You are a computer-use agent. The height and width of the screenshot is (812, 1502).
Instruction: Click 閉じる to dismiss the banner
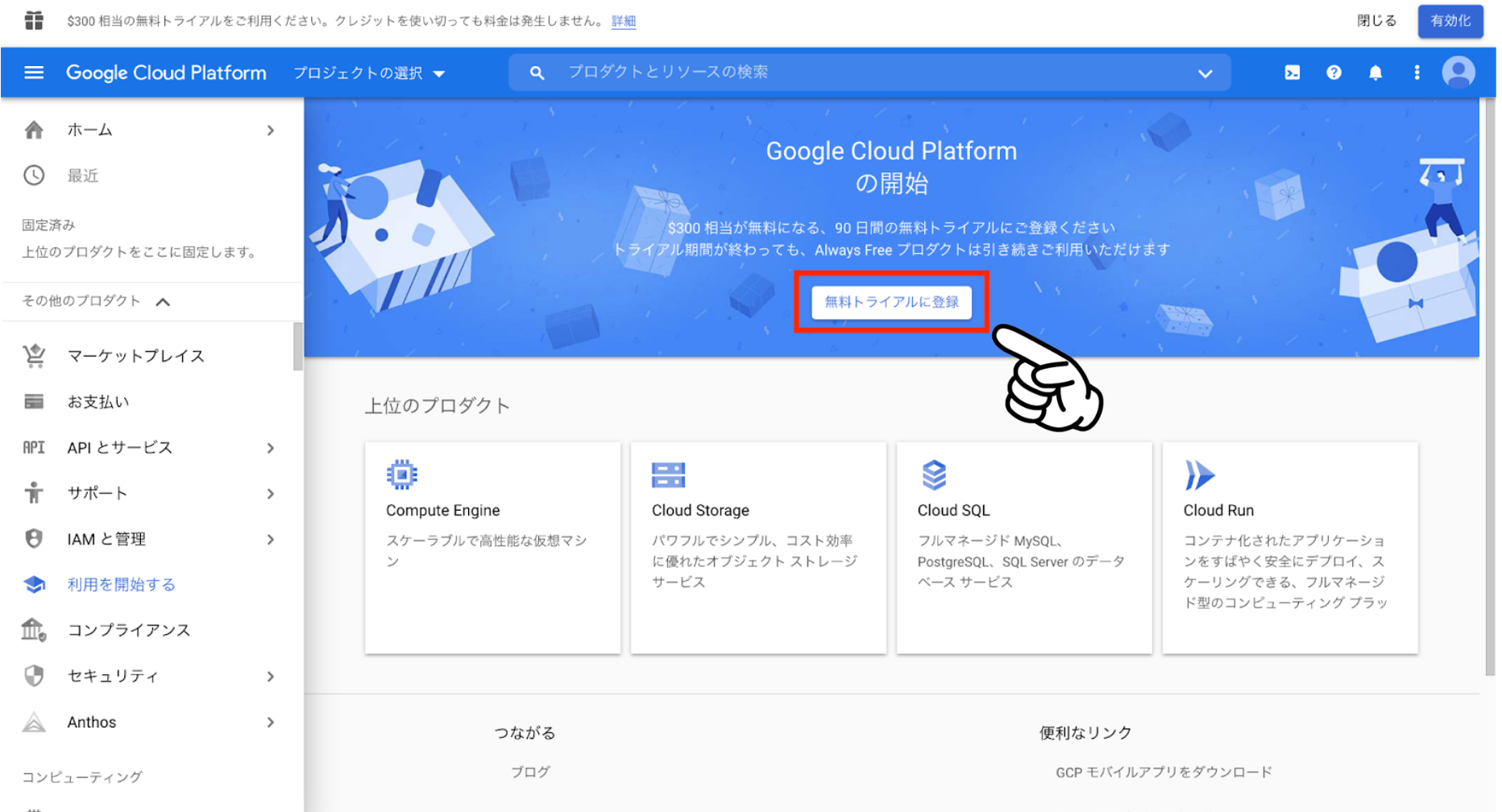tap(1376, 21)
